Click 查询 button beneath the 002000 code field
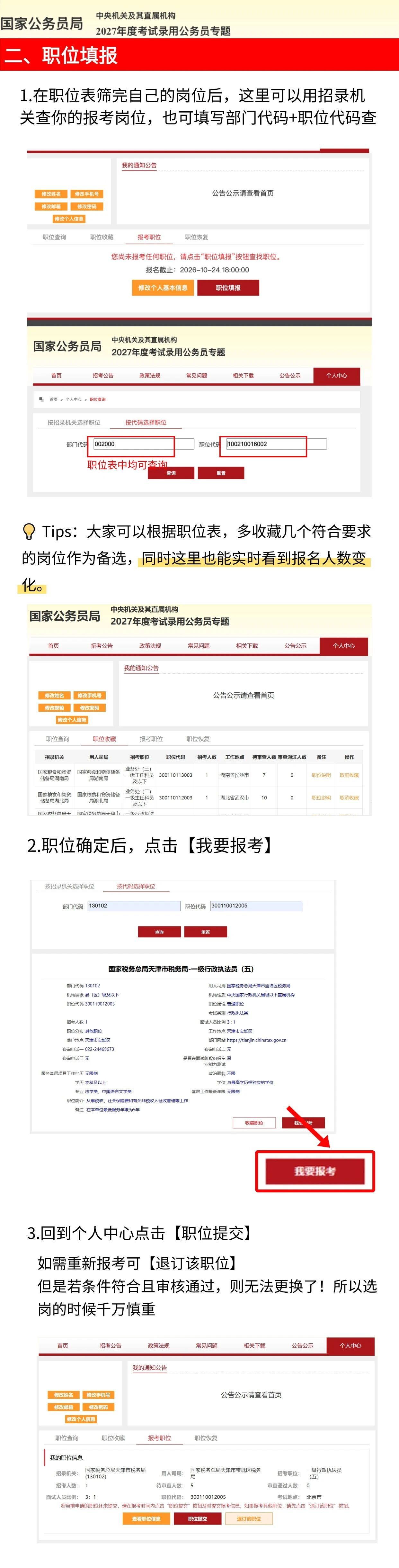Viewport: 399px width, 1568px height. pyautogui.click(x=171, y=473)
